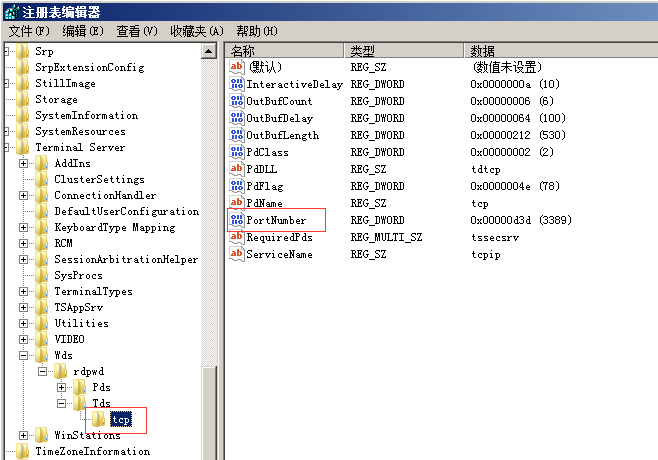
Task: Click the Wds folder icon
Action: (x=41, y=355)
